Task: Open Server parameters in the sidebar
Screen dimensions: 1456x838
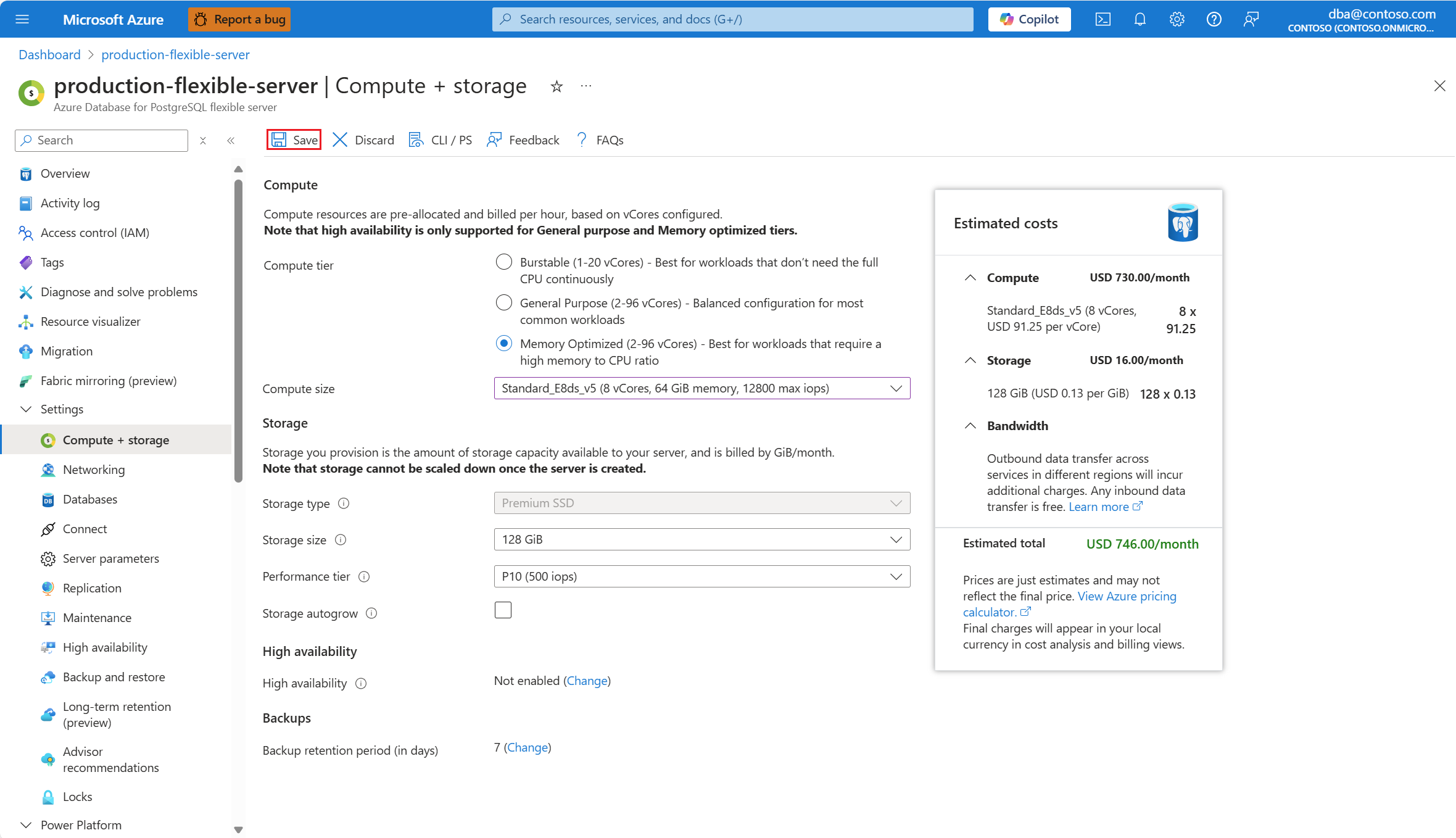Action: pyautogui.click(x=111, y=558)
